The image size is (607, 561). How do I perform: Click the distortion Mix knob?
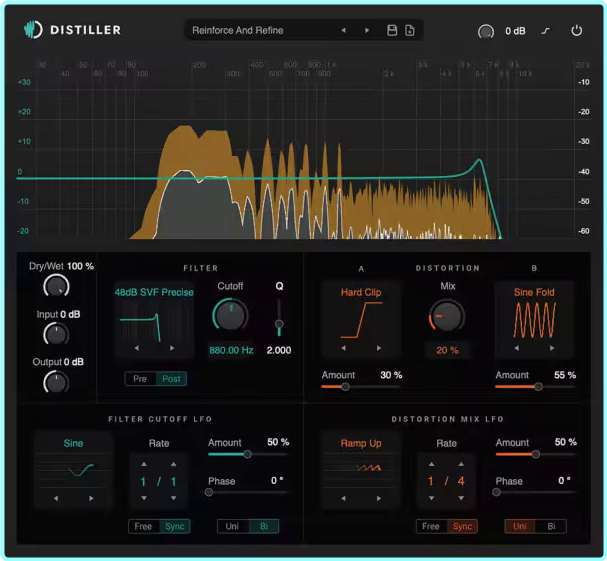[x=447, y=316]
